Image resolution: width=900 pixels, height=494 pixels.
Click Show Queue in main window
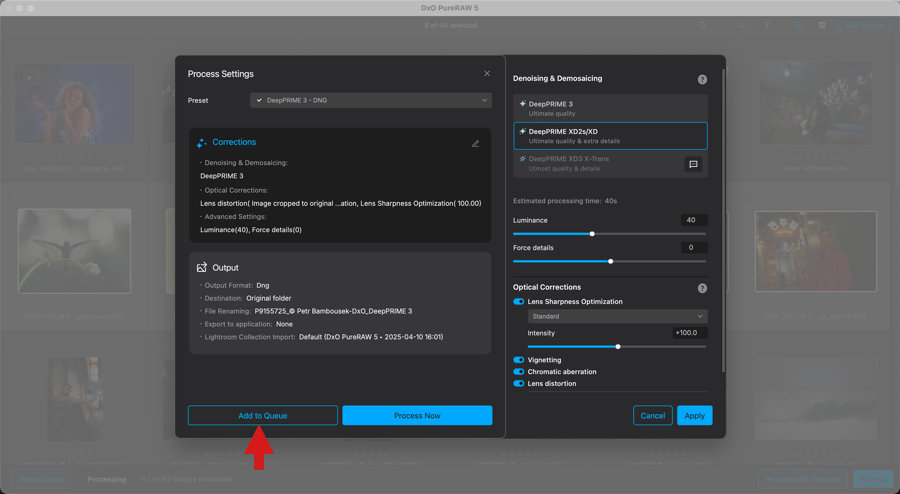[41, 479]
